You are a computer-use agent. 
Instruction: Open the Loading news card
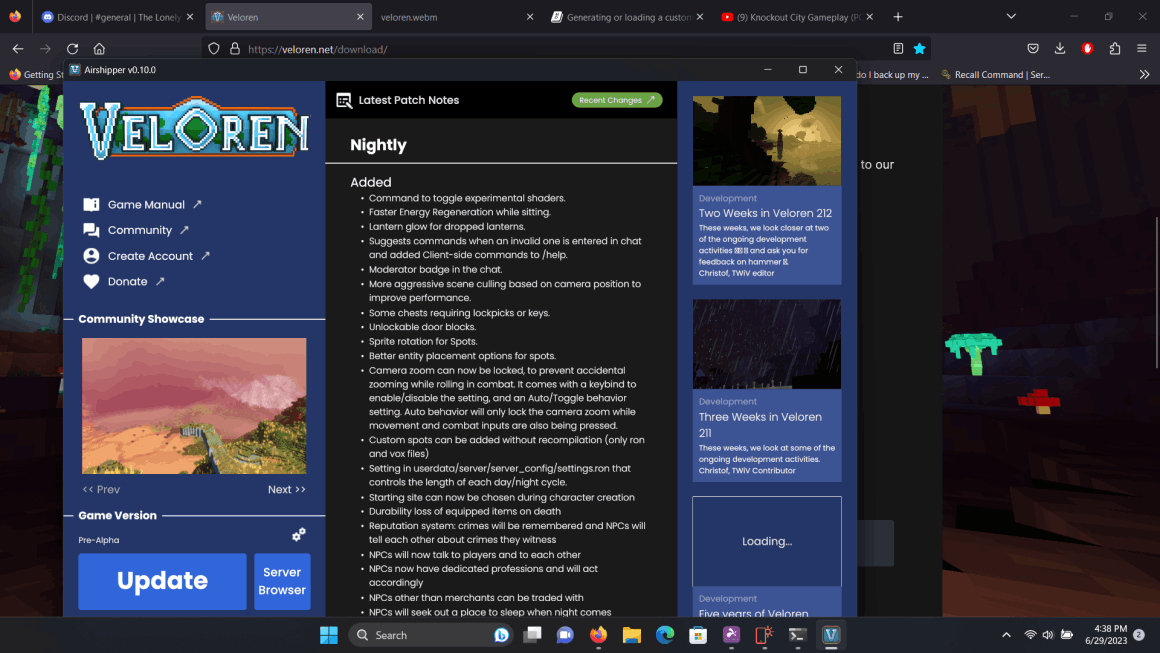tap(767, 556)
